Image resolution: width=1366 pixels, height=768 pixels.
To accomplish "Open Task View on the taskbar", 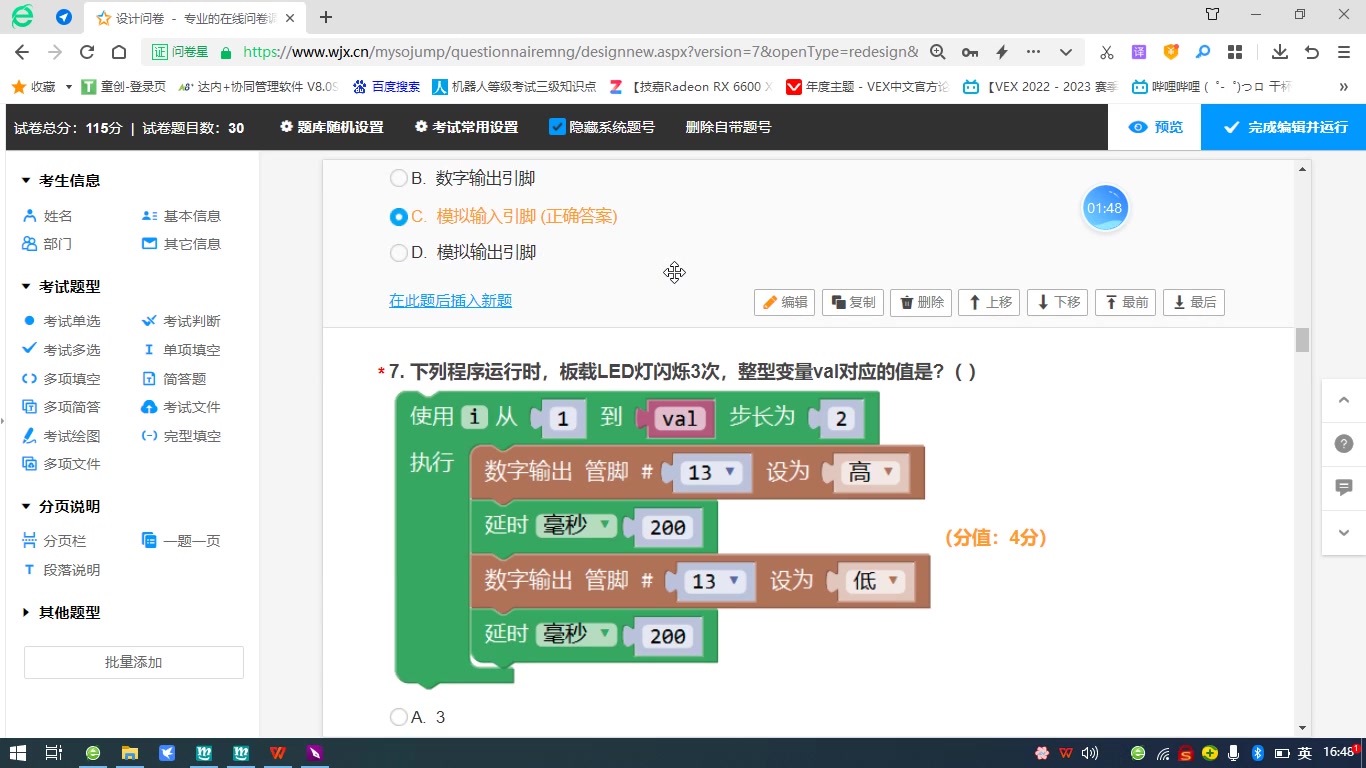I will [x=54, y=752].
